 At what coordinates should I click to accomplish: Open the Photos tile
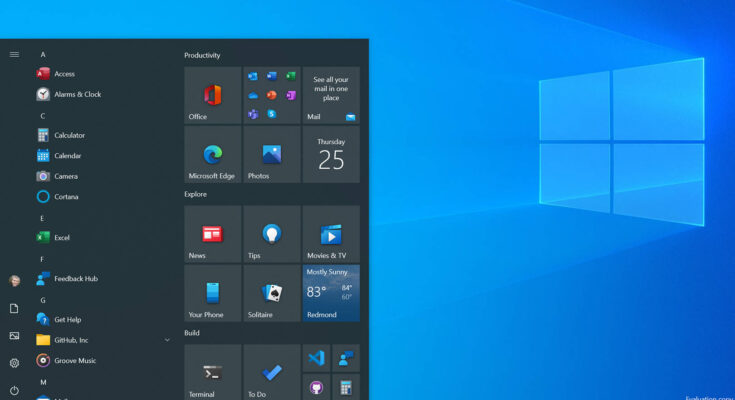271,154
